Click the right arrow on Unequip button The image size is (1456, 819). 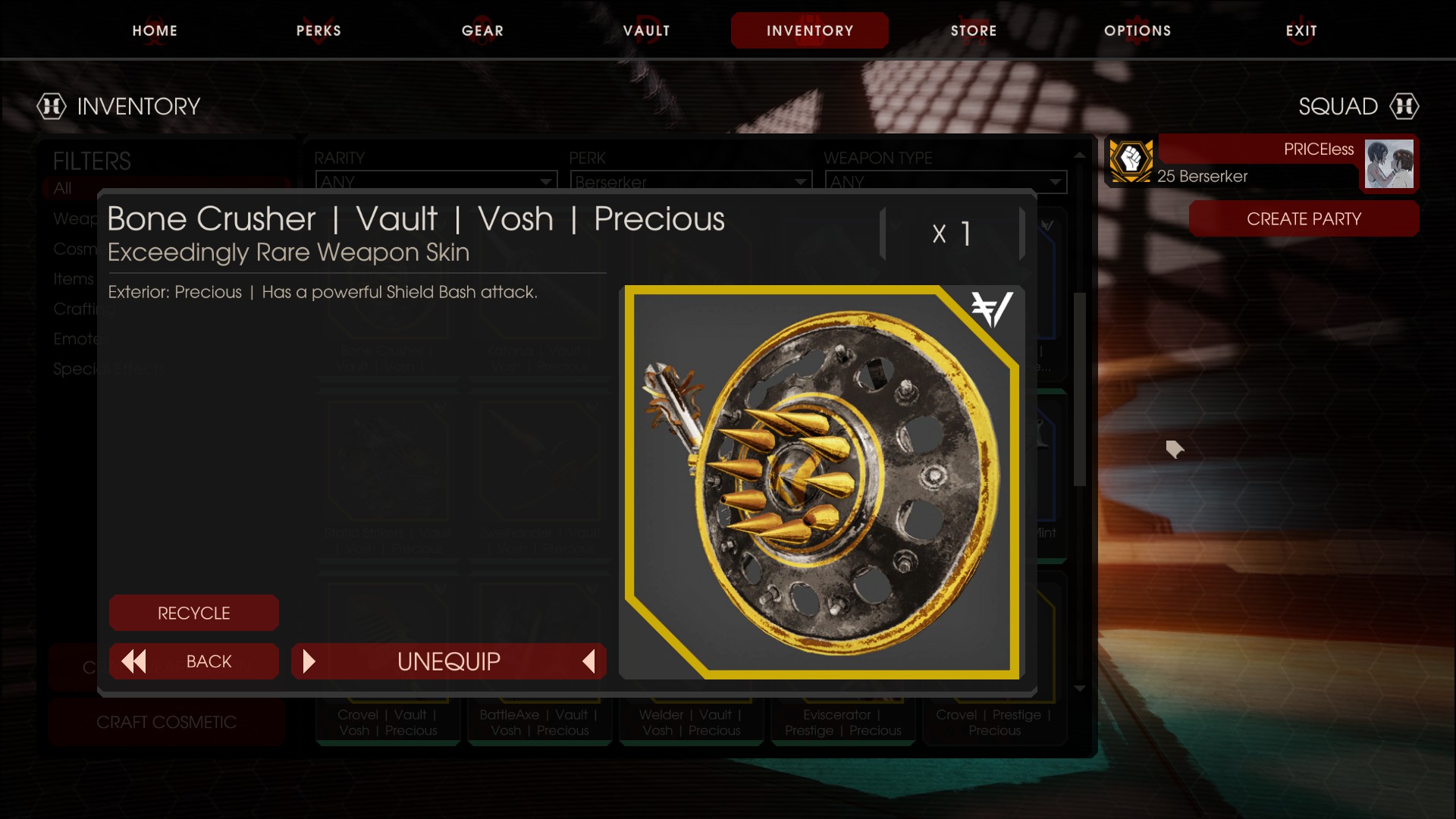tap(309, 661)
